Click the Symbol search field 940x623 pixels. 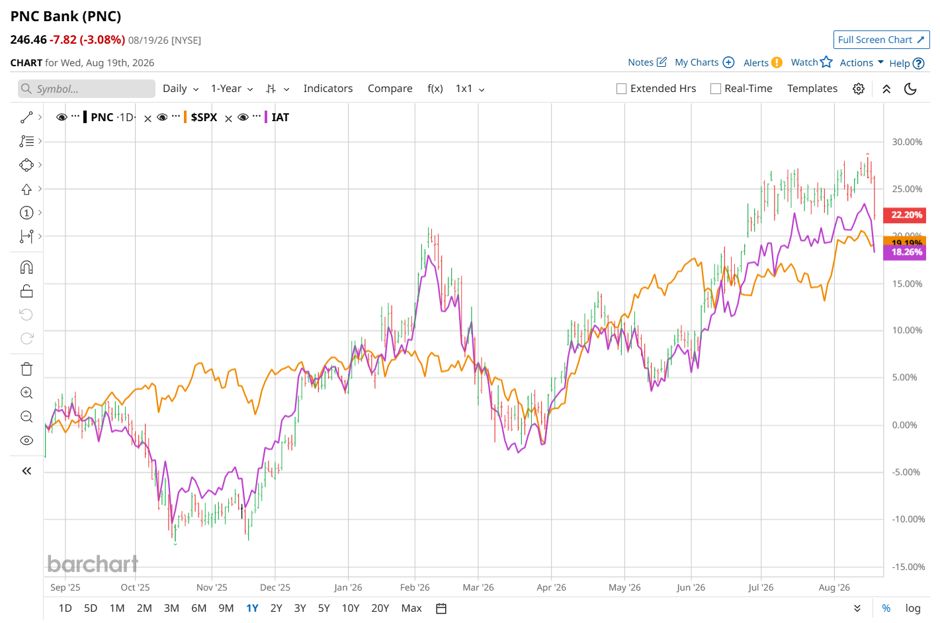[86, 89]
